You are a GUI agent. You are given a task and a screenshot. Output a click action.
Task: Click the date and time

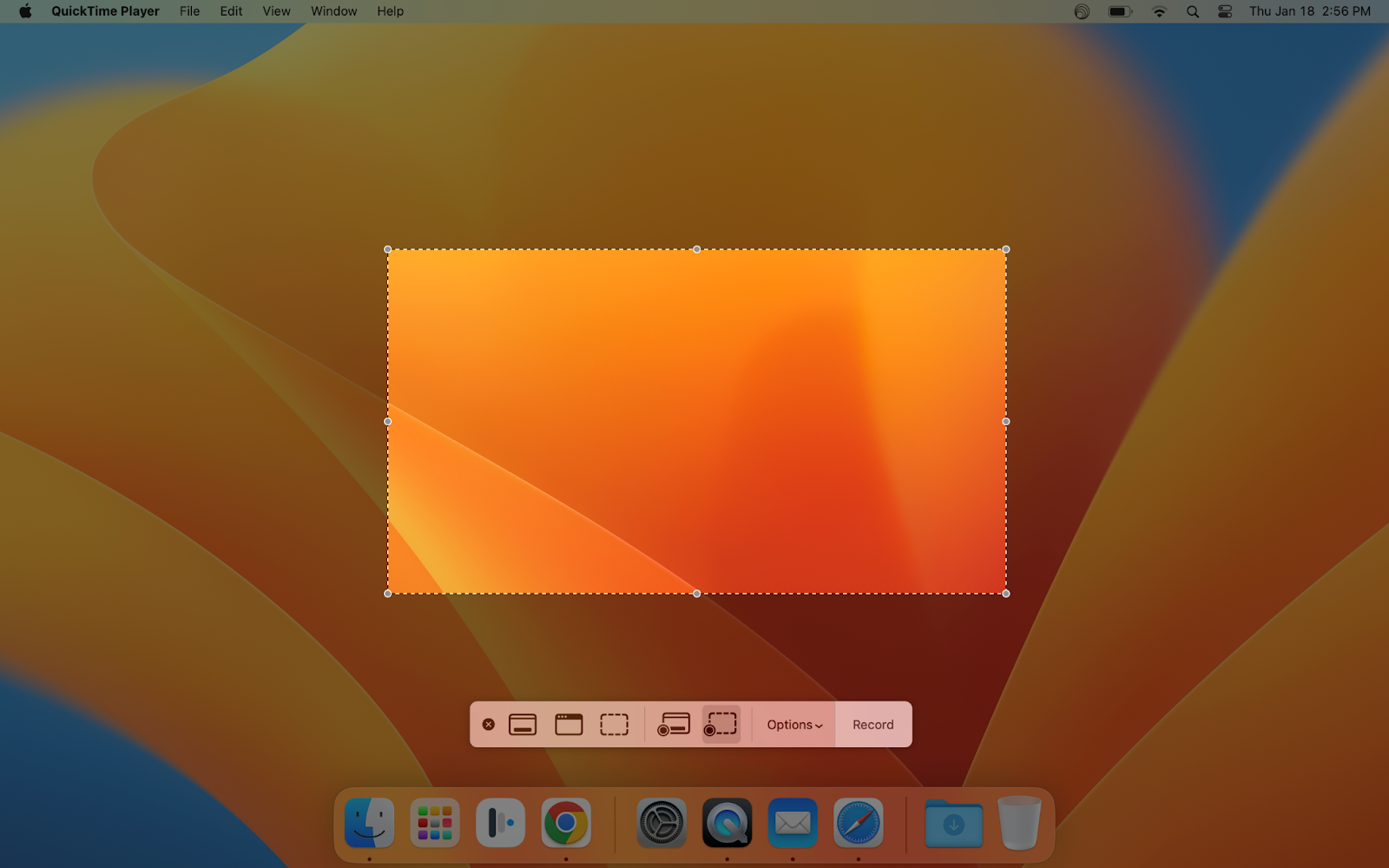[1309, 11]
